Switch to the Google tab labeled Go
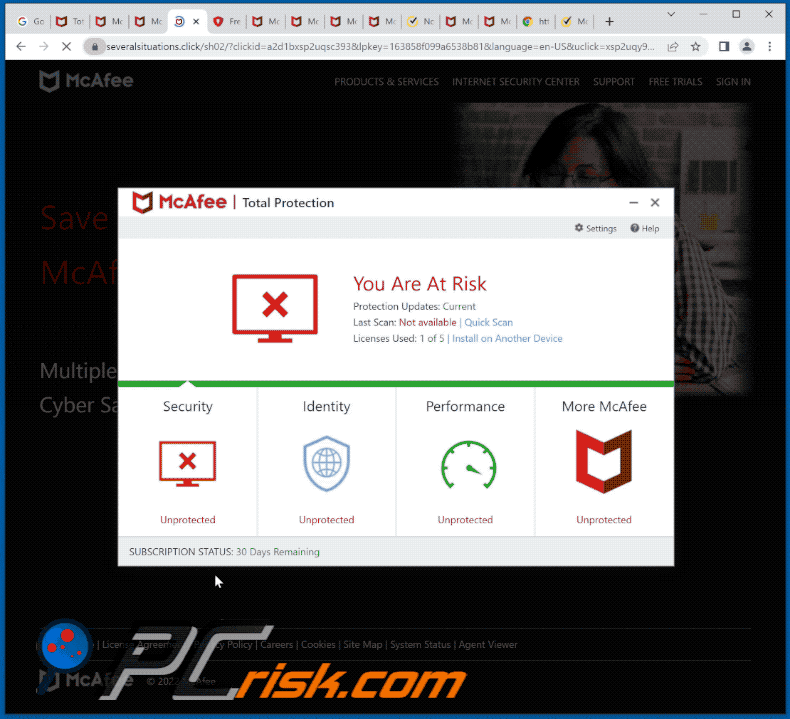This screenshot has height=719, width=790. pyautogui.click(x=31, y=21)
